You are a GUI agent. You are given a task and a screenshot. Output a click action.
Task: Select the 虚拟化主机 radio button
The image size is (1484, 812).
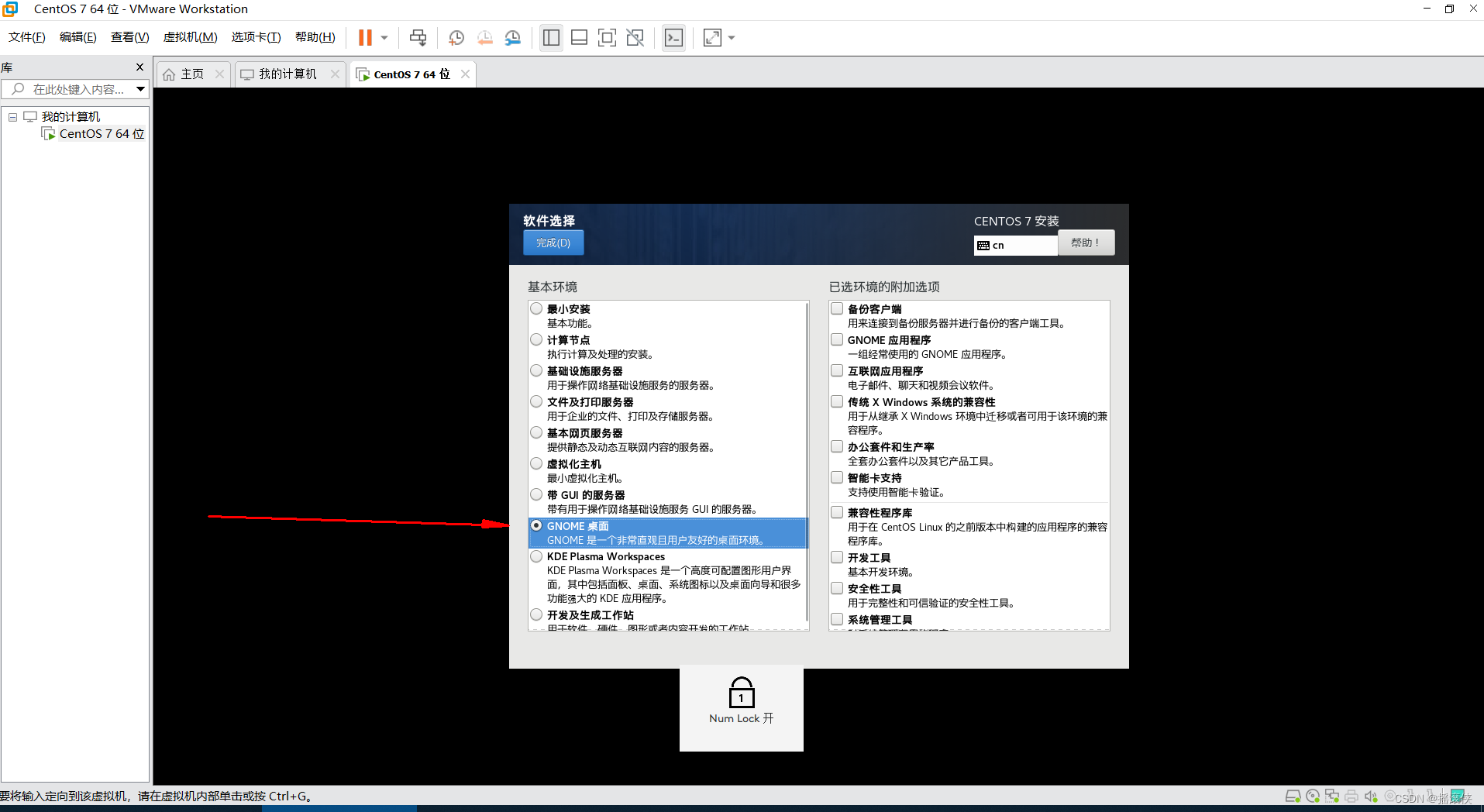pos(536,463)
